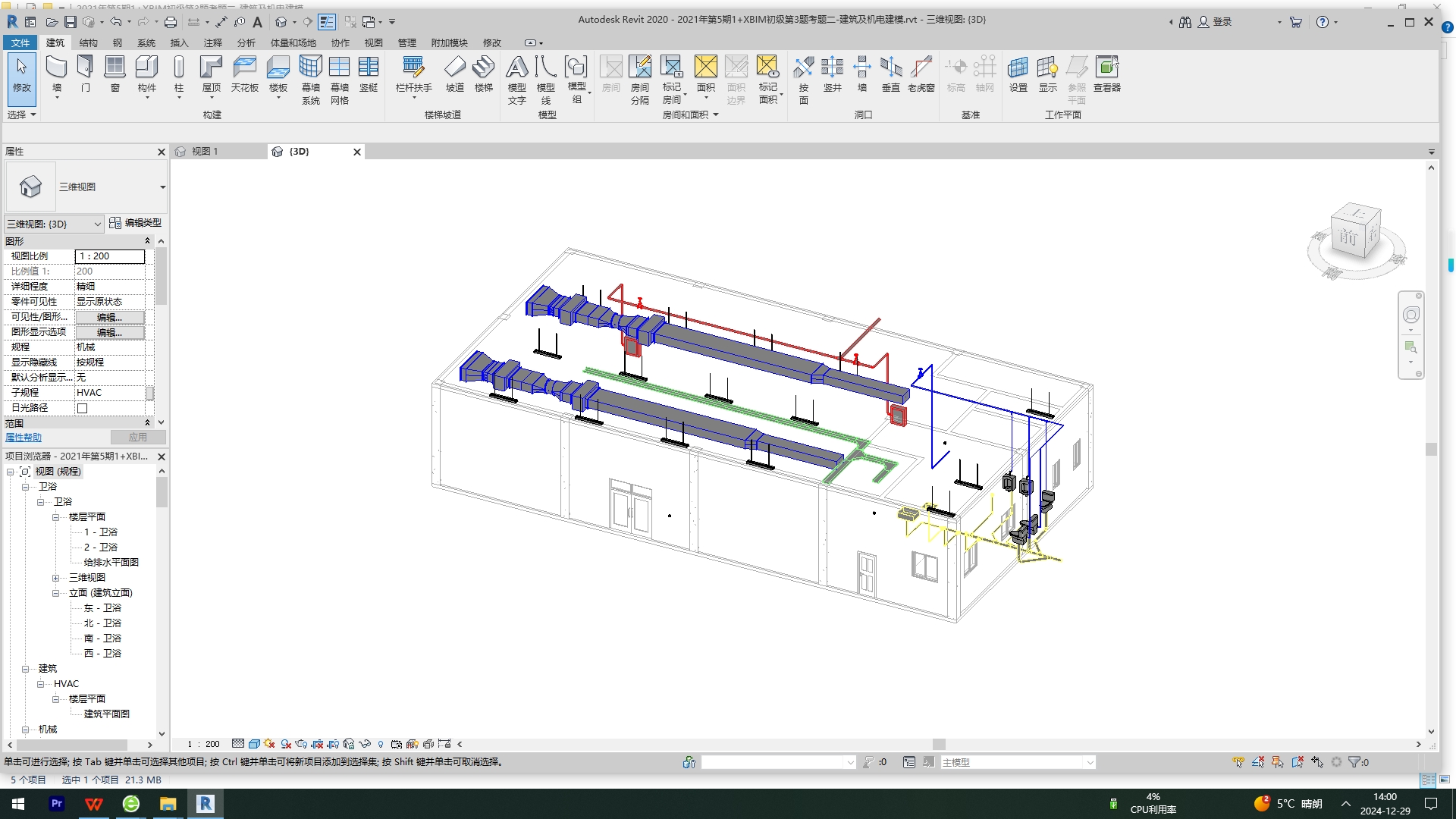Viewport: 1456px width, 819px height.
Task: Click the 幕墙网格 (Curtain Grid) tool
Action: pos(340,80)
